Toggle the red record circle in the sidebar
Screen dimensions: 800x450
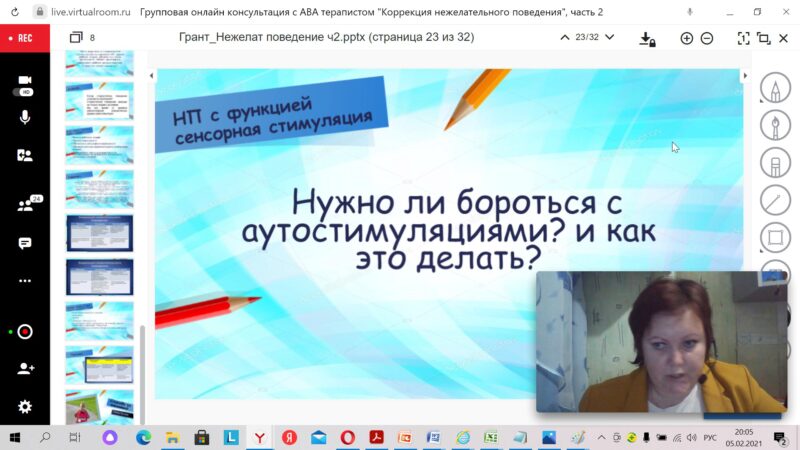point(24,332)
